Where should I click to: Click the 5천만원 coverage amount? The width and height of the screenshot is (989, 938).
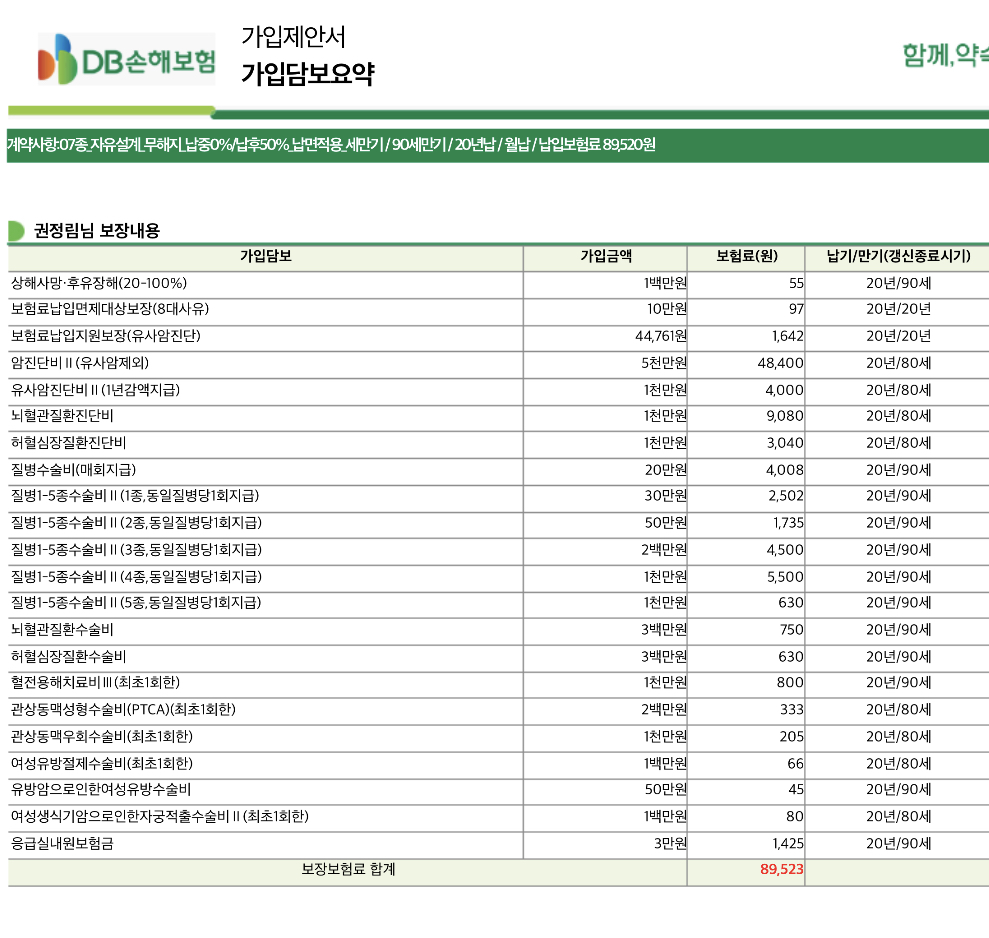pos(664,363)
